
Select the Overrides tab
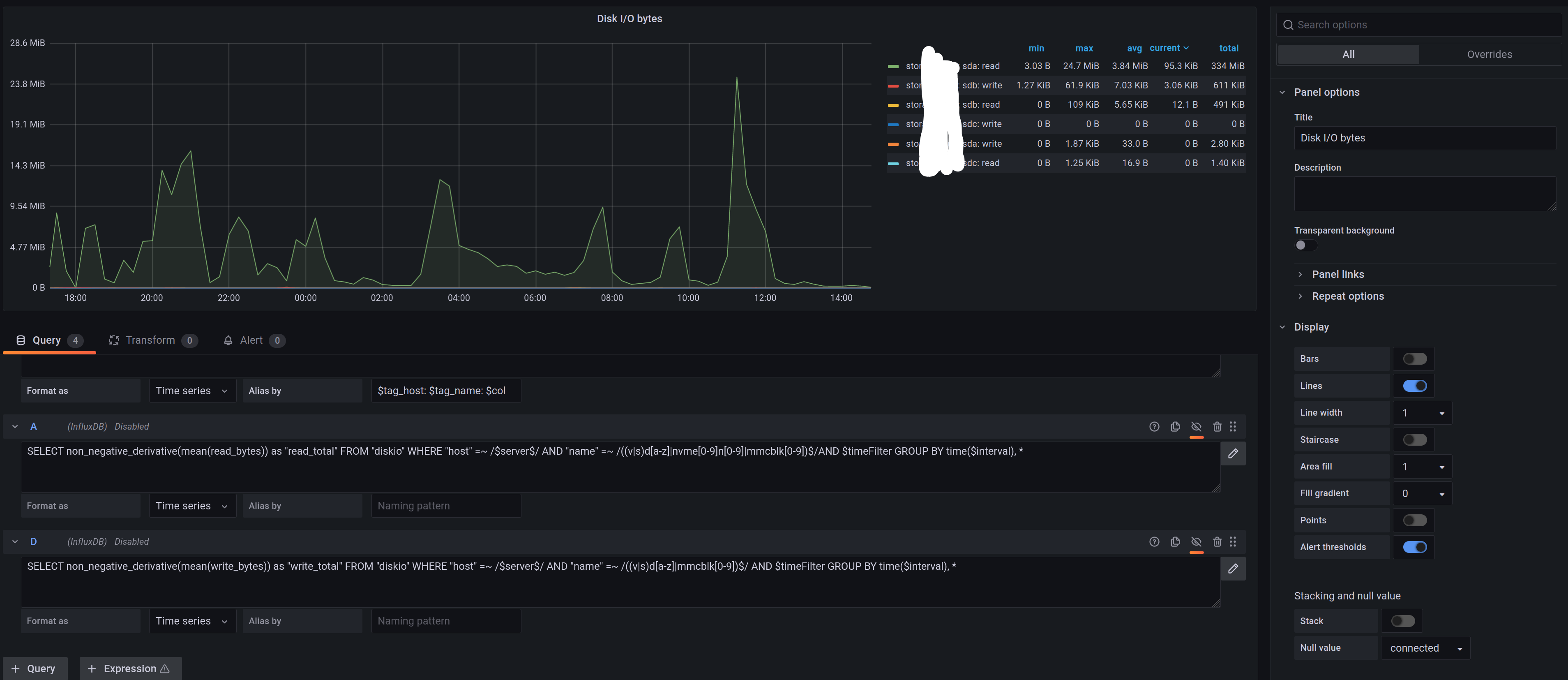pos(1489,55)
